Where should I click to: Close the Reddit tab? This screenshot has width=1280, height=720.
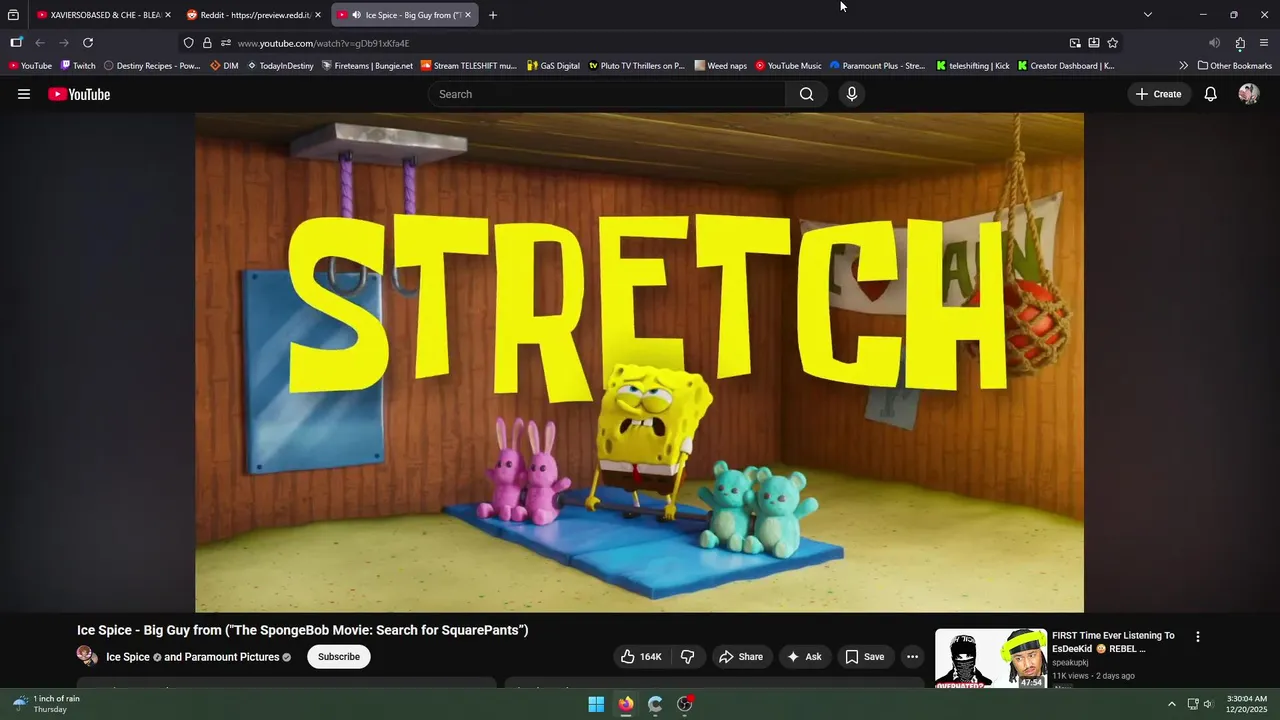click(317, 15)
